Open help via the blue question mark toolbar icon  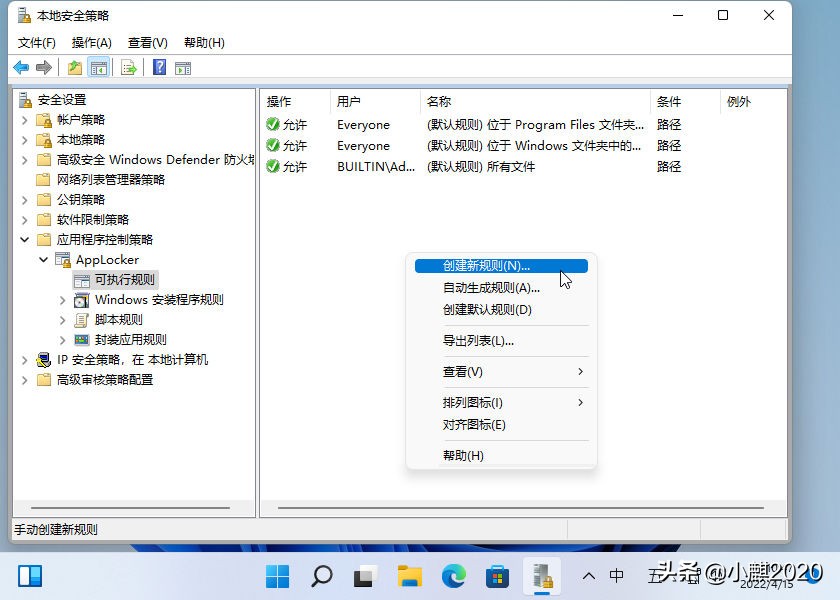[x=160, y=67]
